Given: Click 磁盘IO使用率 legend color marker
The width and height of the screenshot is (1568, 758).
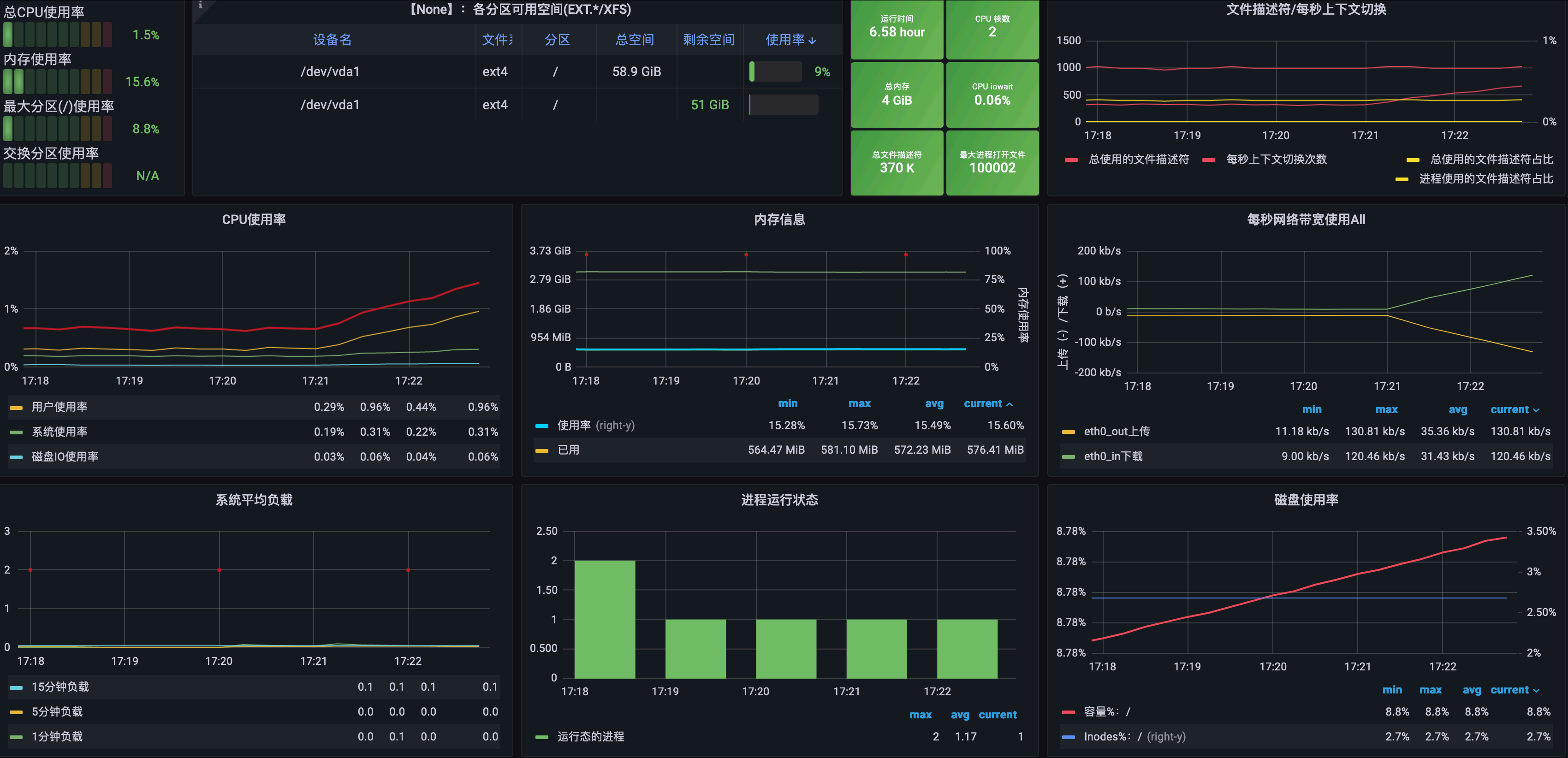Looking at the screenshot, I should (x=17, y=457).
